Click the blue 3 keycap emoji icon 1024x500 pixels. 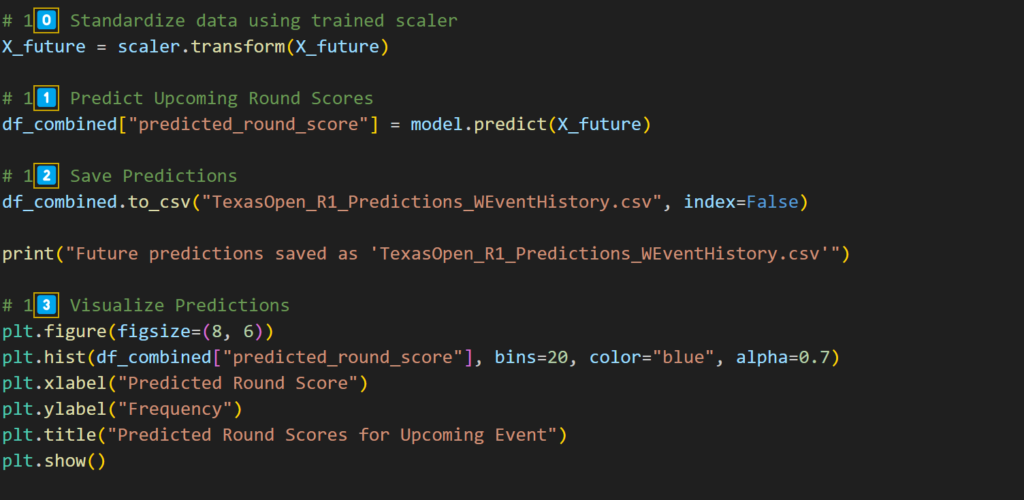pos(46,305)
